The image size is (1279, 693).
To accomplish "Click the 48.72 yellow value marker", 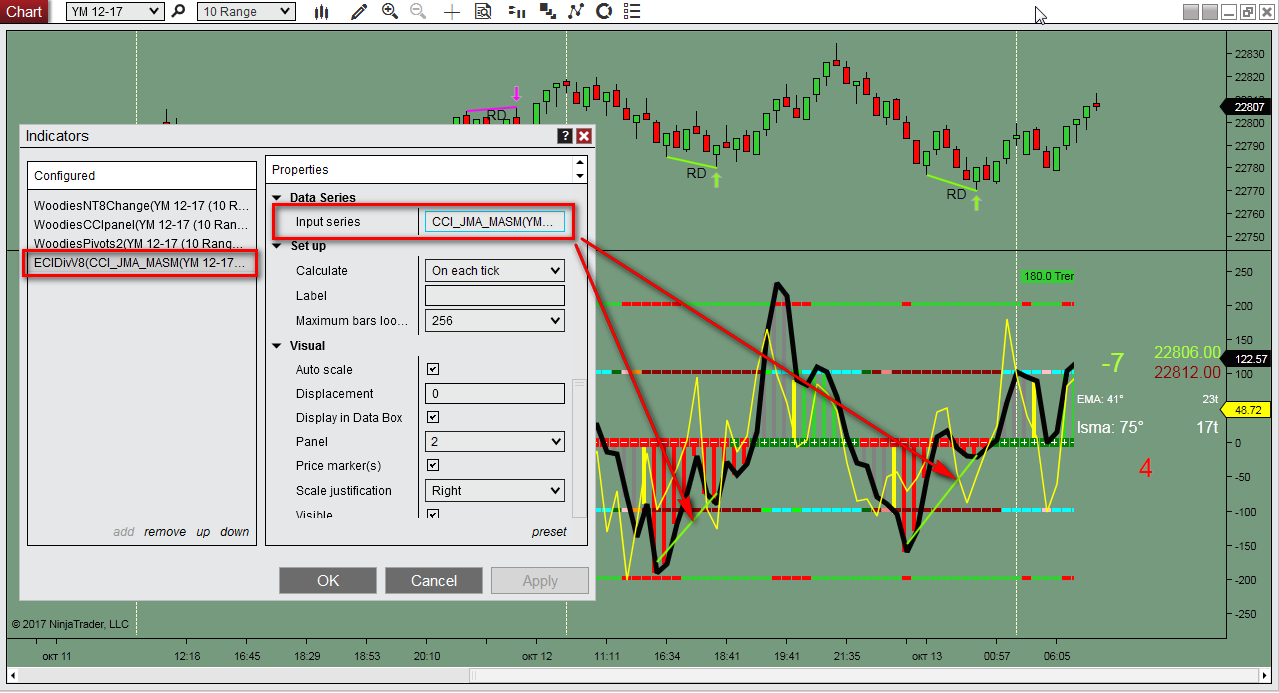I will [x=1248, y=410].
